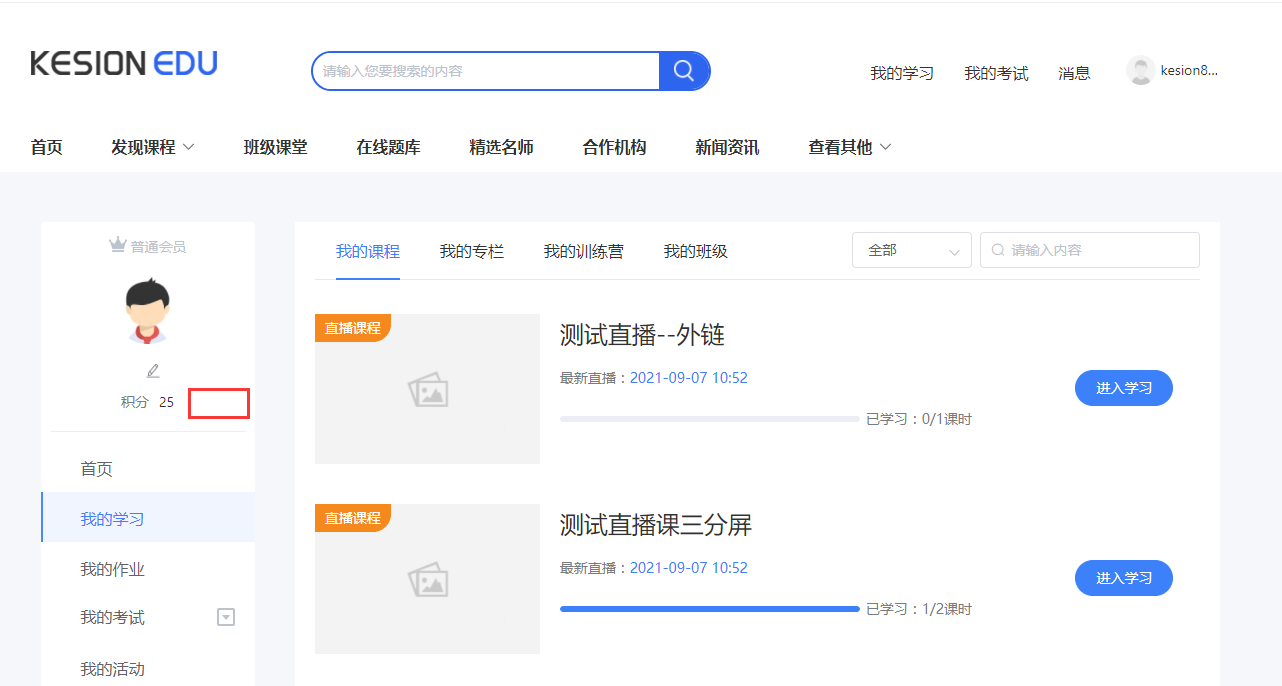
Task: Open the 全部 filter dropdown
Action: click(x=911, y=250)
